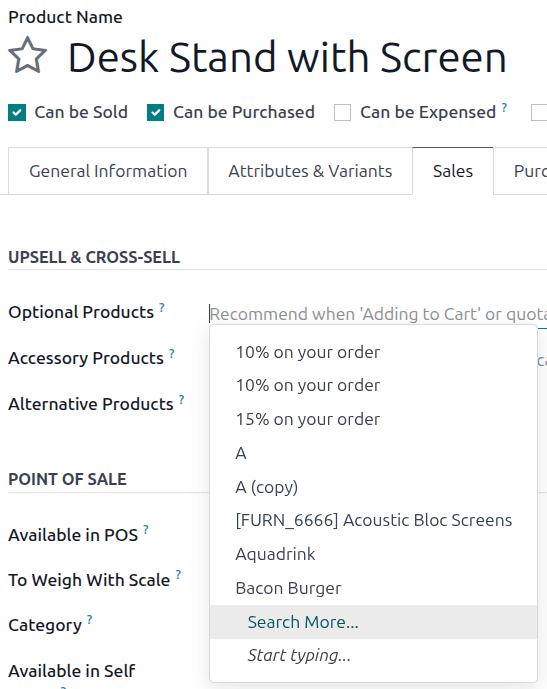
Task: Show help tooltip for Alternative Products
Action: pyautogui.click(x=181, y=399)
